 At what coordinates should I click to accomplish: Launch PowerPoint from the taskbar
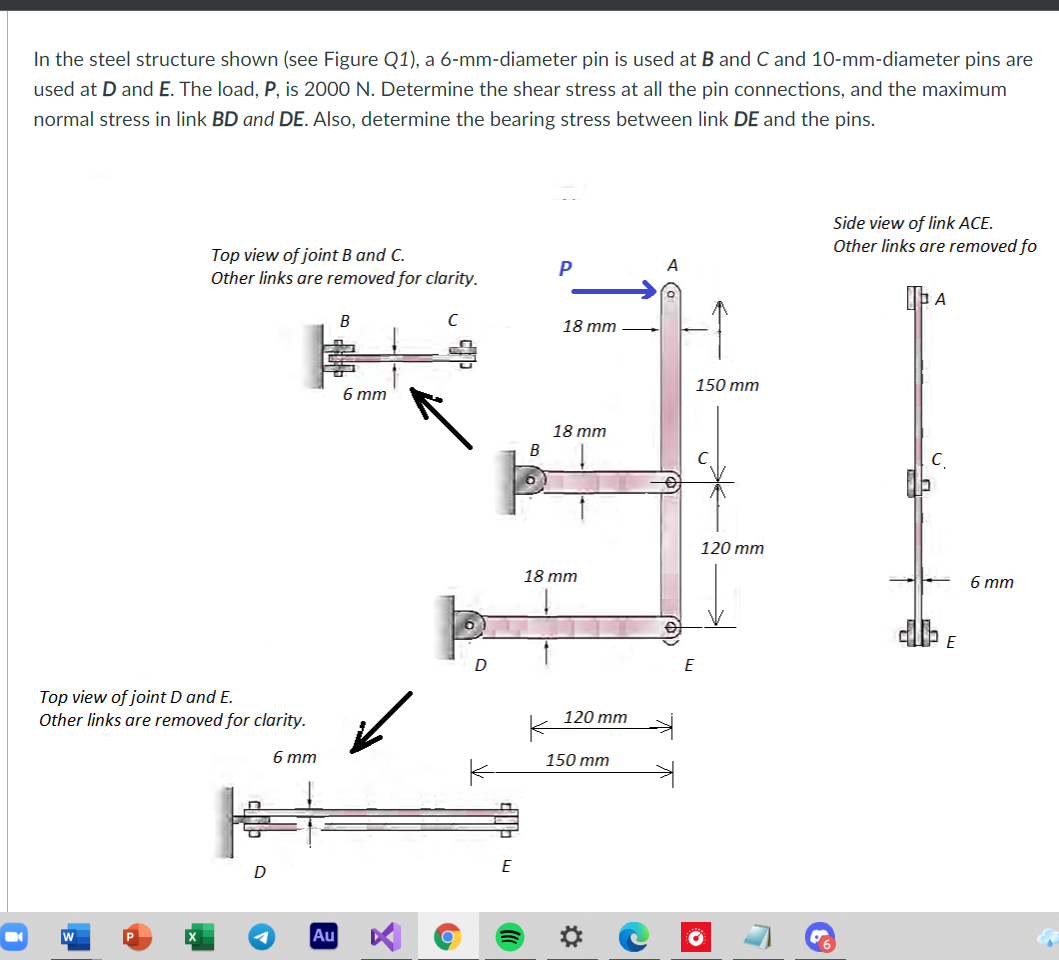tap(137, 937)
